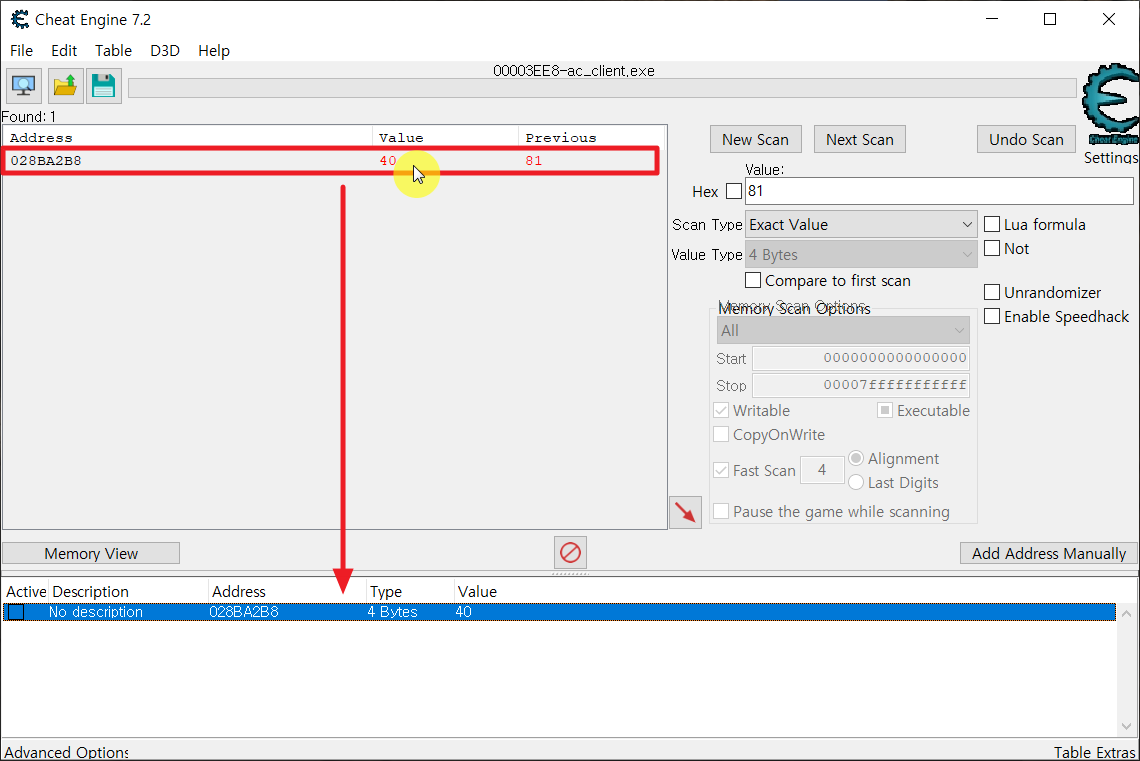Screen dimensions: 1140x761
Task: Enable Speedhack checkbox
Action: [992, 316]
